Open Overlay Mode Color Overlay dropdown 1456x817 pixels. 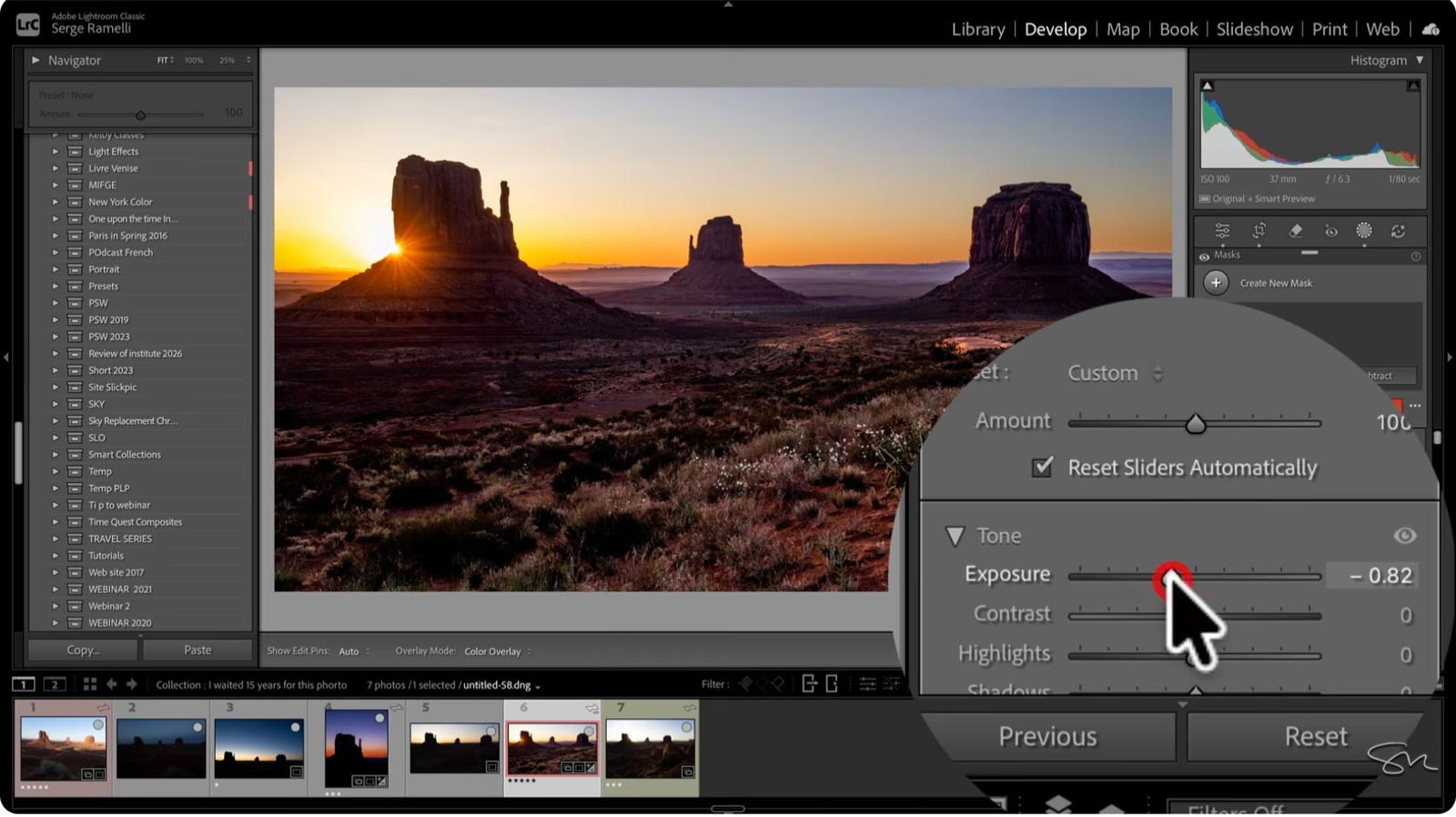coord(498,651)
